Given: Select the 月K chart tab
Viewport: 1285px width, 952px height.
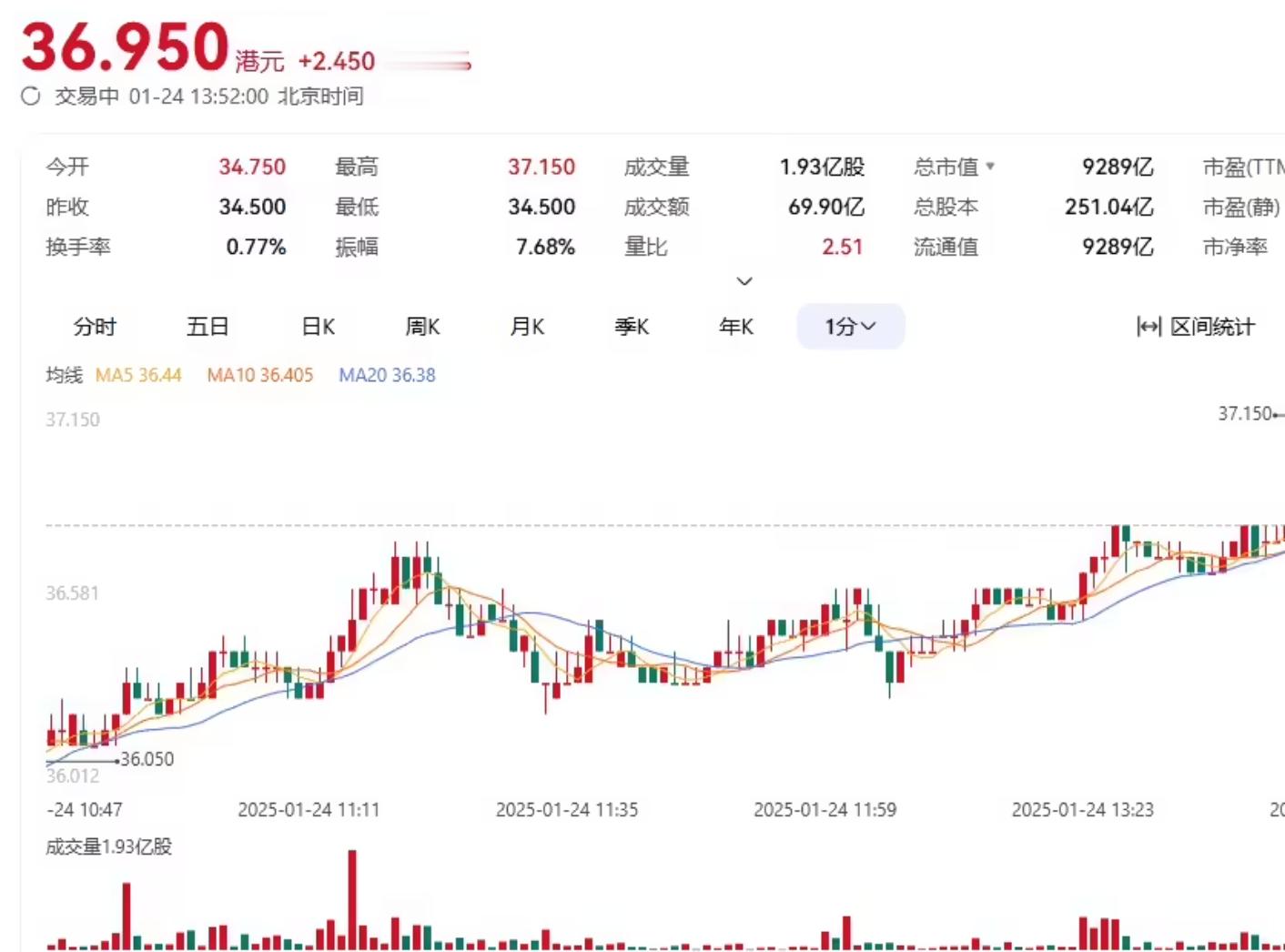Looking at the screenshot, I should click(527, 327).
